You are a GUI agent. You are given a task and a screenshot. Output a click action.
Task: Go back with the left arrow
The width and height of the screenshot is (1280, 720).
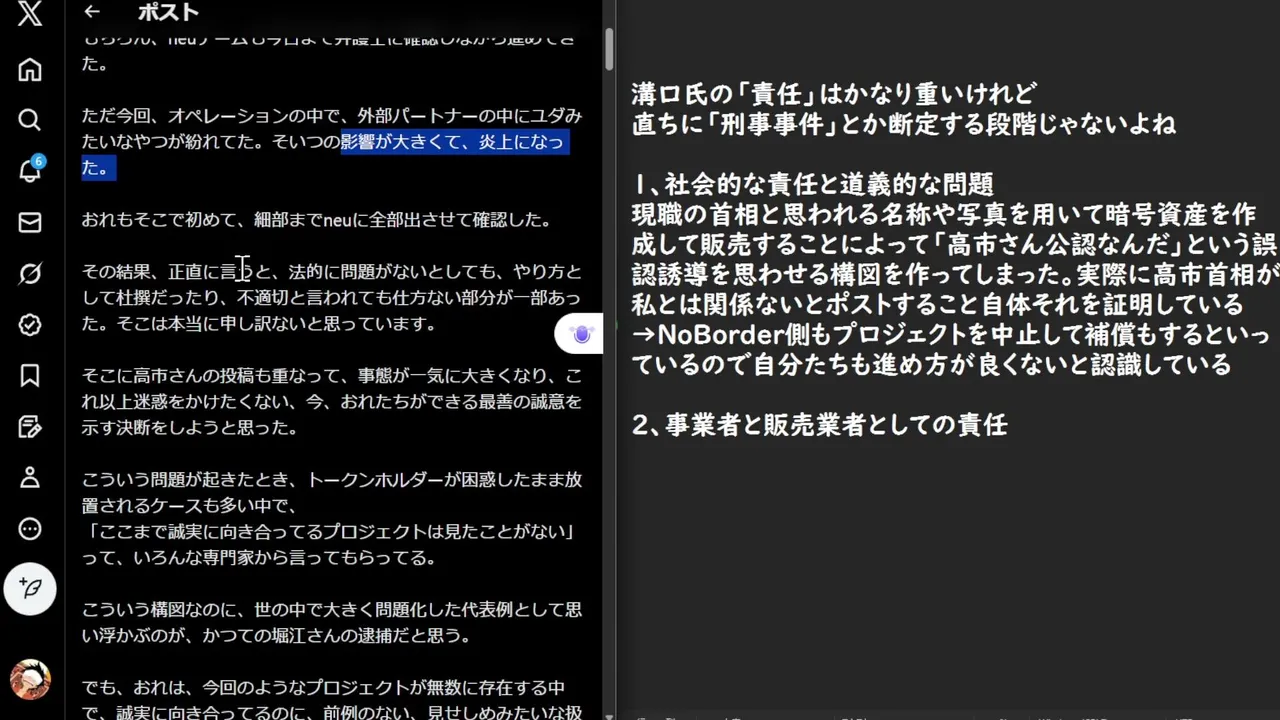coord(92,11)
